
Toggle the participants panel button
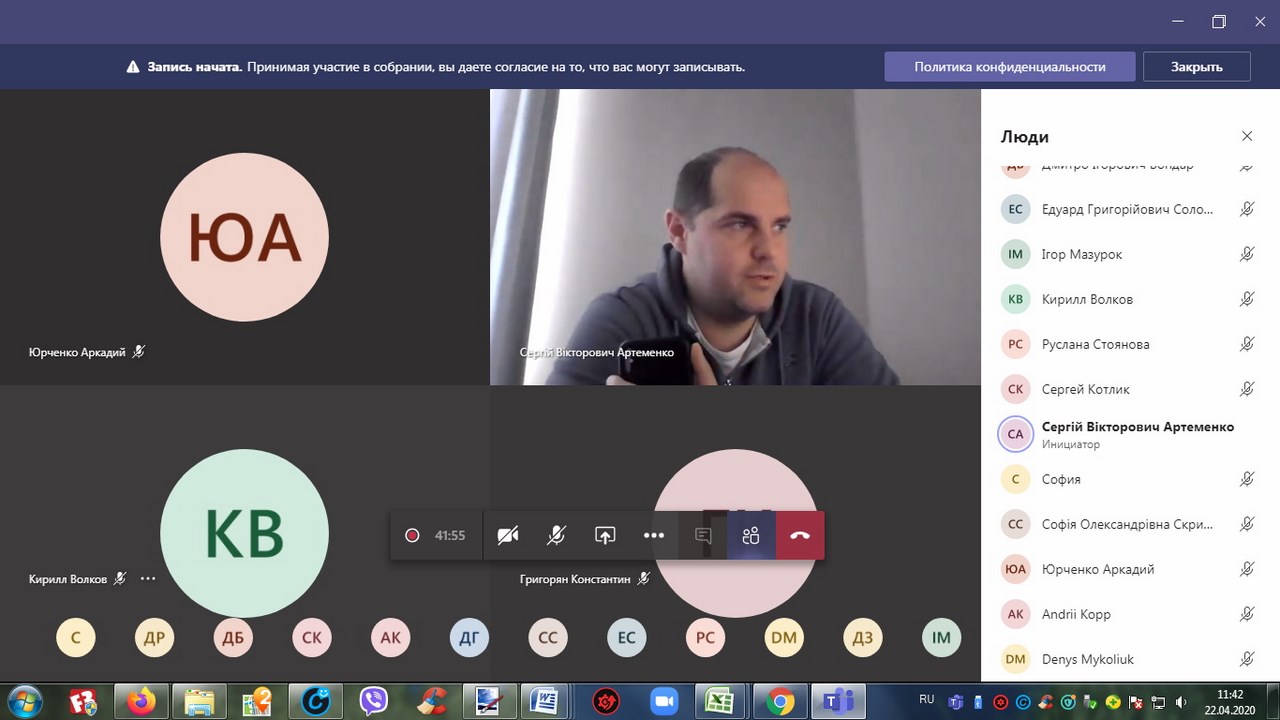751,535
